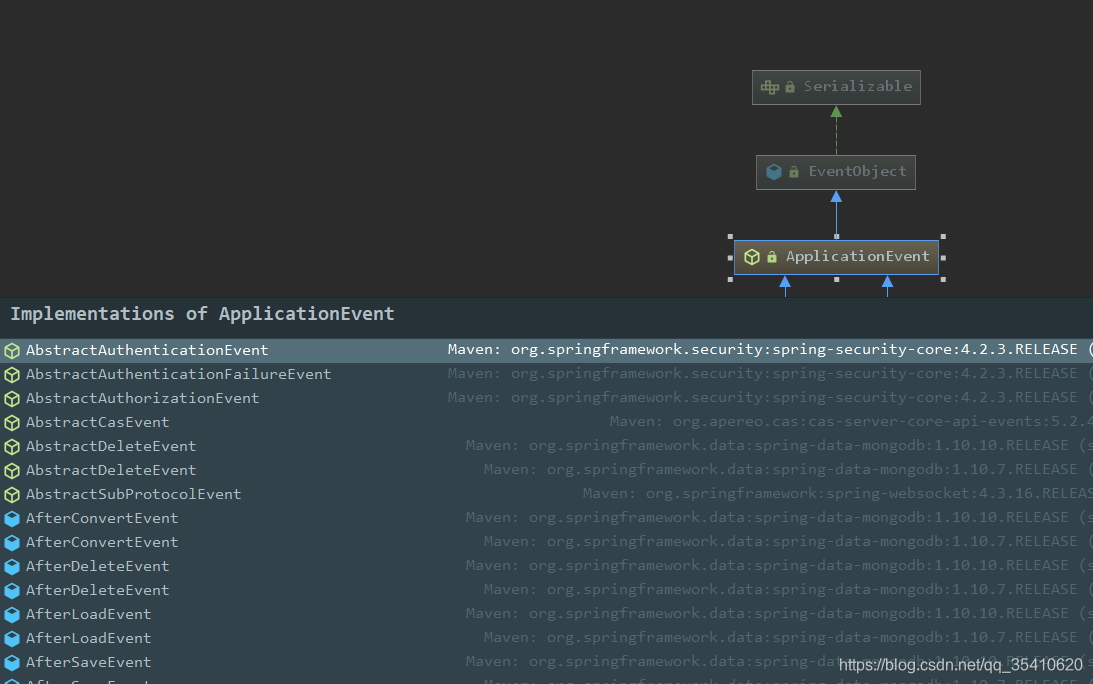Select AbstractDeleteEvent name with mongodb 1.10.7
The height and width of the screenshot is (684, 1093).
111,471
